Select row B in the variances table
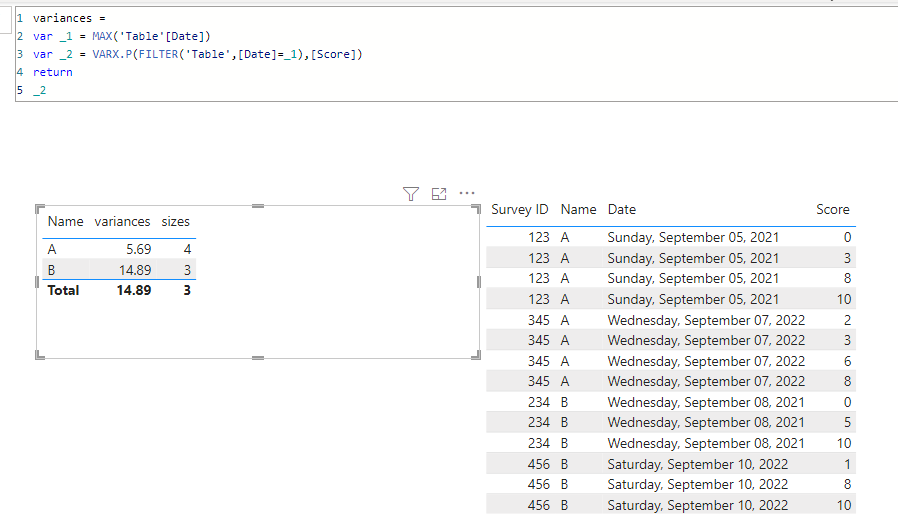898x514 pixels. pos(119,270)
